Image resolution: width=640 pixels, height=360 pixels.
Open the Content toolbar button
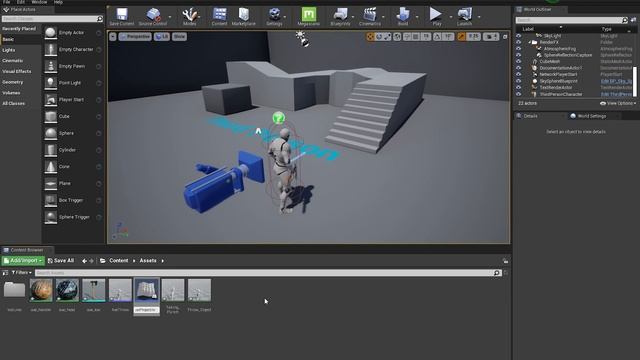click(x=220, y=17)
